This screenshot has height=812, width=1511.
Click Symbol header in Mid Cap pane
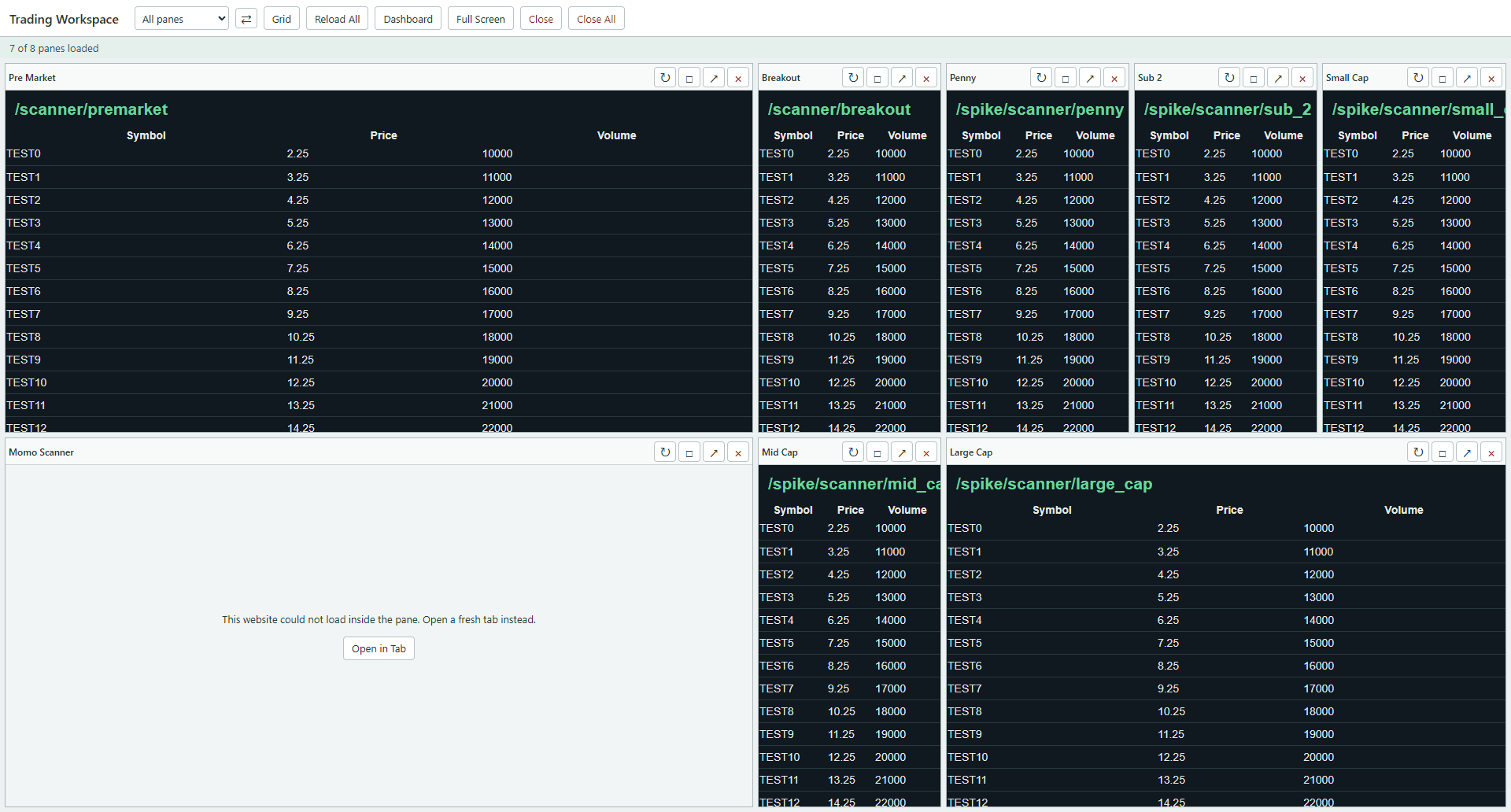point(792,510)
